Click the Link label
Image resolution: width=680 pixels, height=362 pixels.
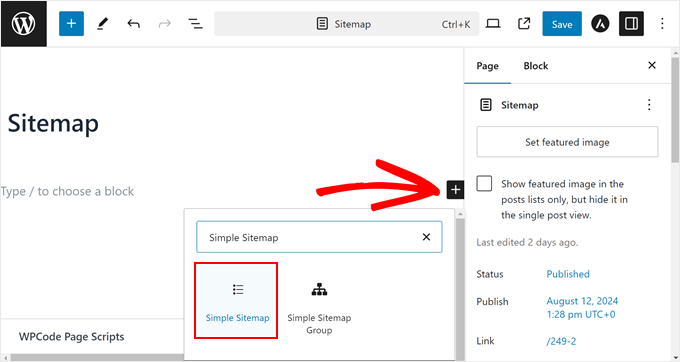(485, 341)
